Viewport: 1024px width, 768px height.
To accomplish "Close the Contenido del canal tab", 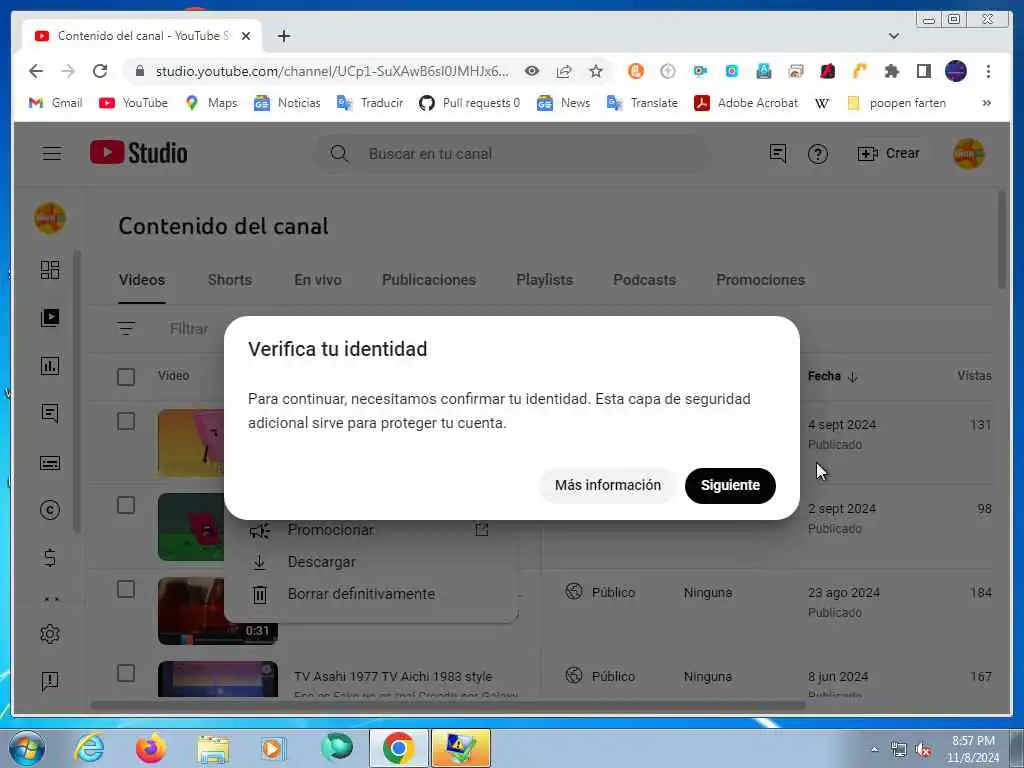I will (x=246, y=36).
